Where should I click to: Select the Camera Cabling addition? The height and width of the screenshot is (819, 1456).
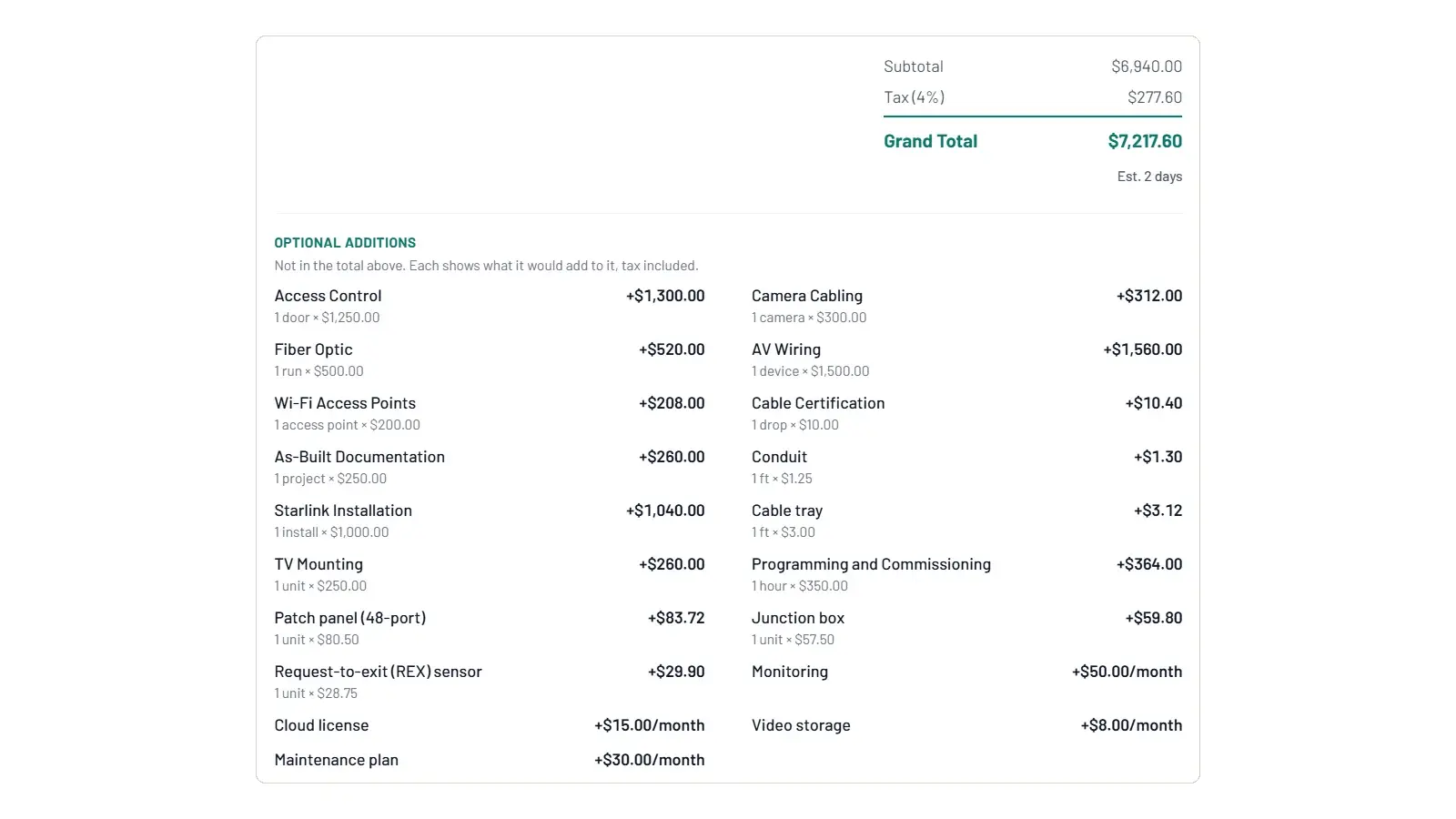point(967,306)
